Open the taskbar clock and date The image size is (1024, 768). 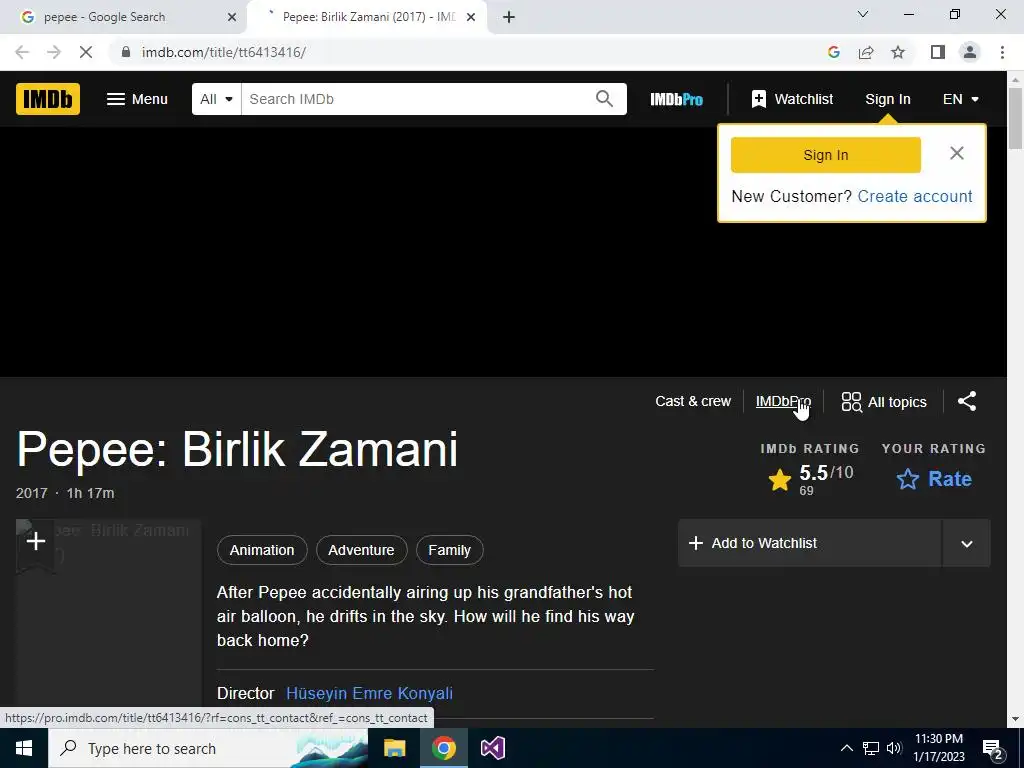click(x=939, y=748)
